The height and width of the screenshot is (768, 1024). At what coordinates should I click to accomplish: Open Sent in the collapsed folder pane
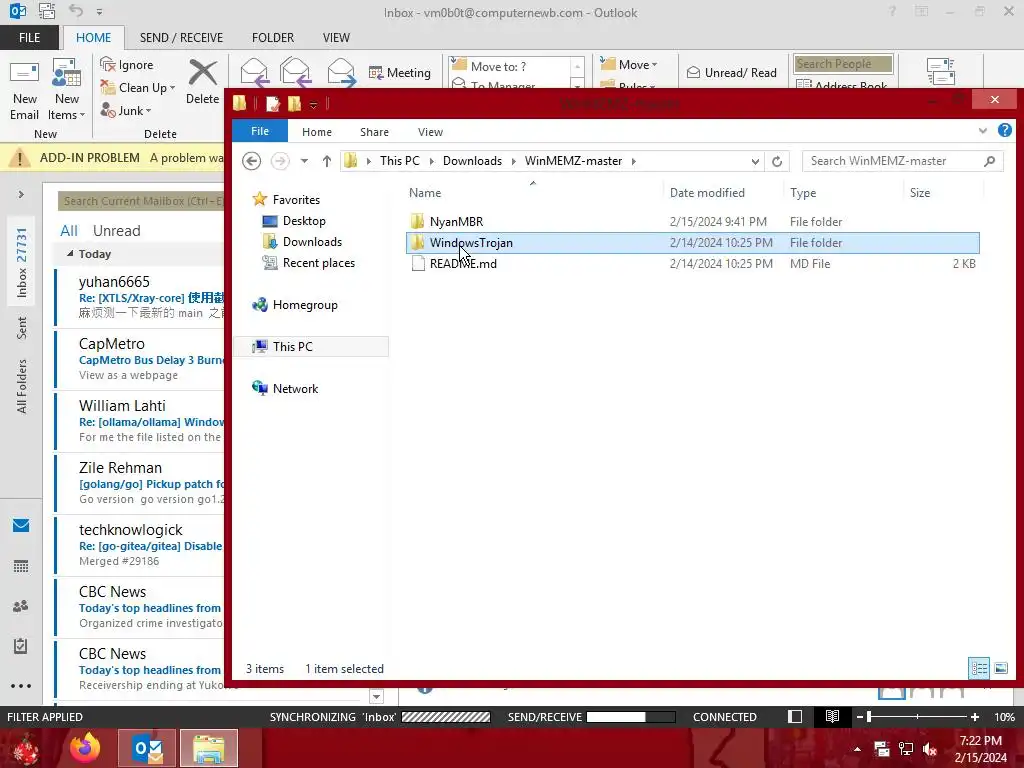(22, 328)
